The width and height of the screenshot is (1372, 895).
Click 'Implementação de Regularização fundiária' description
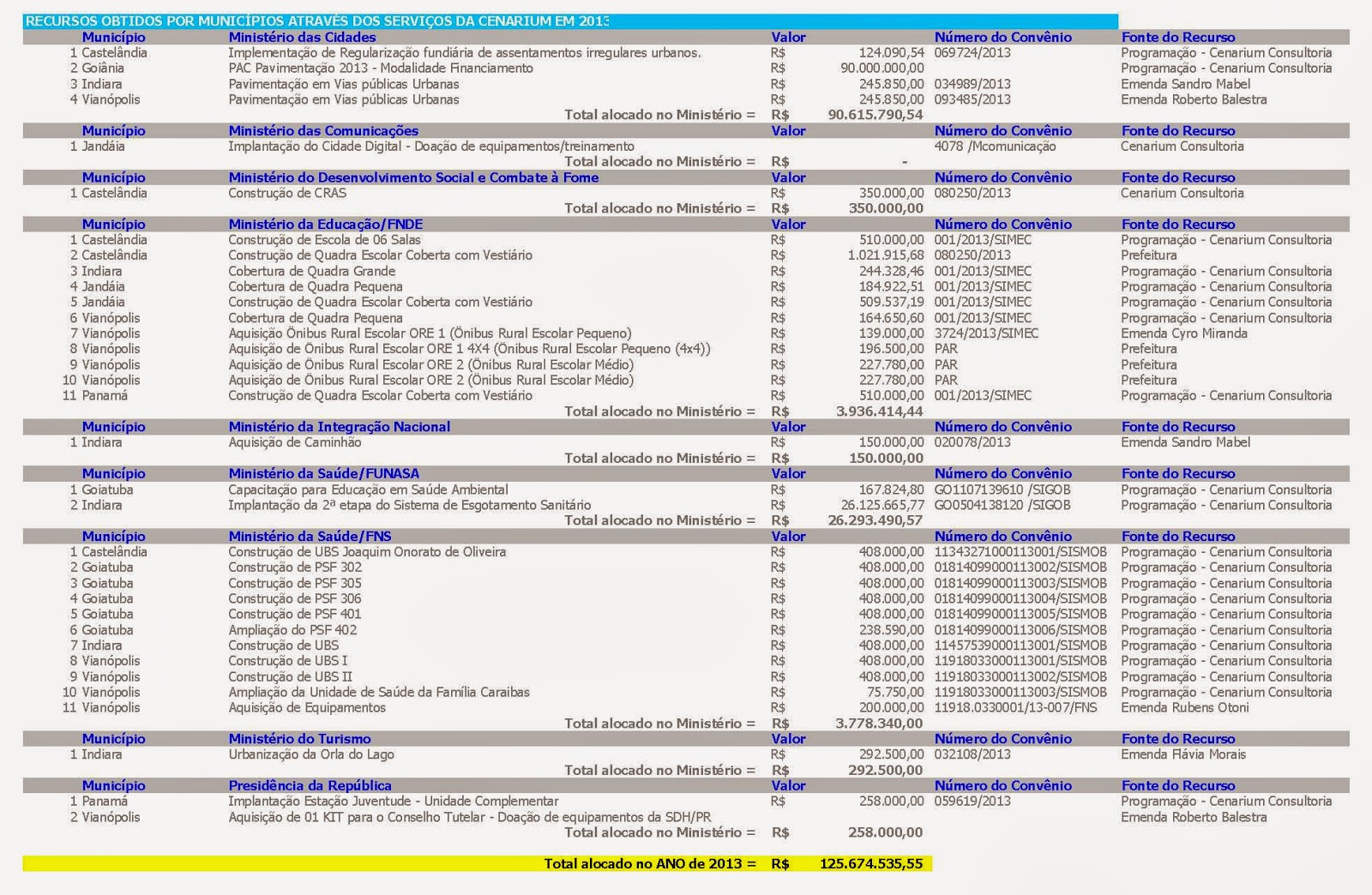tap(465, 52)
